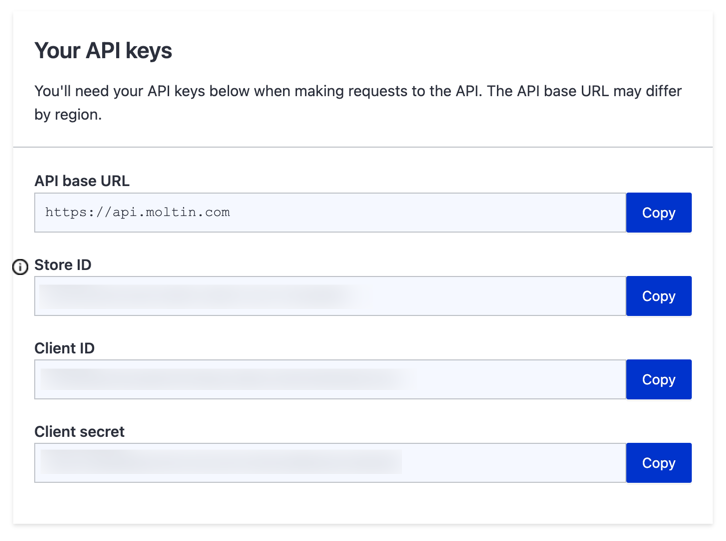Click the API keys description paragraph
This screenshot has width=726, height=541.
[358, 102]
